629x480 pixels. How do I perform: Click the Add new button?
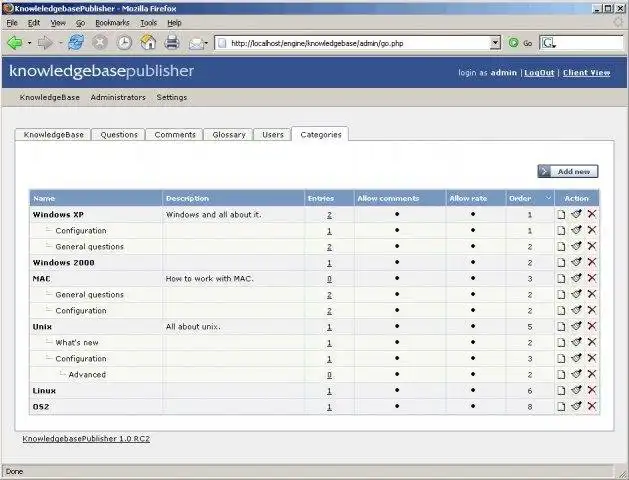point(568,171)
